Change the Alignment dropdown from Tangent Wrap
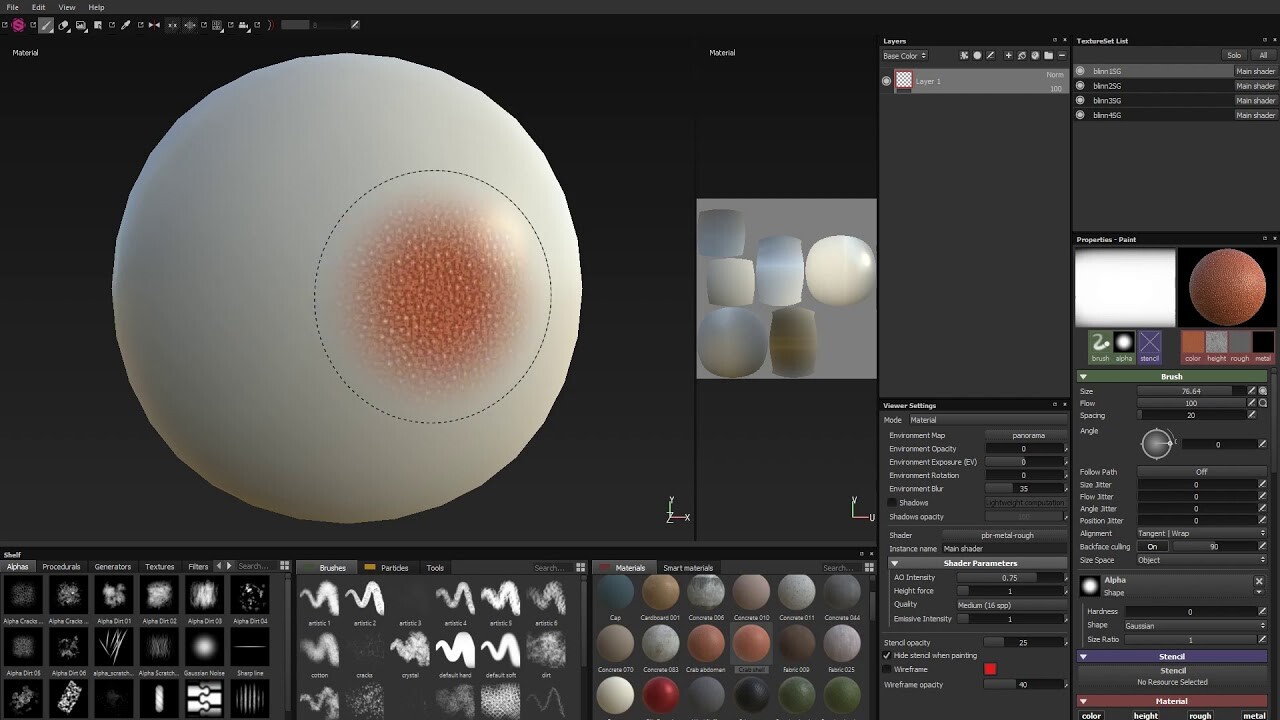The image size is (1280, 720). click(x=1200, y=533)
